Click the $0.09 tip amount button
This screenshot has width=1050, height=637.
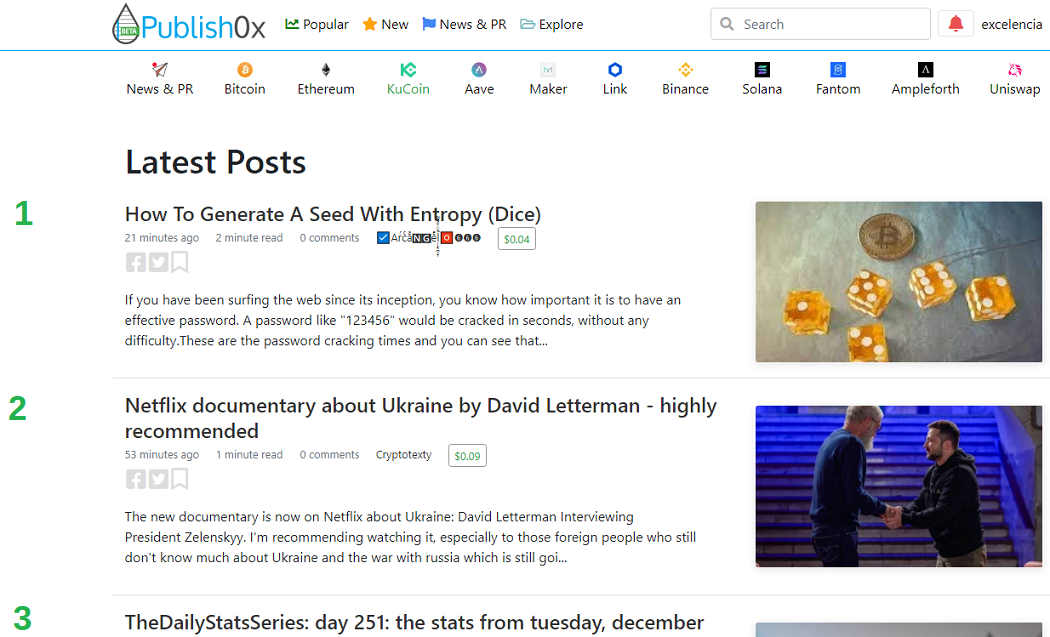pos(467,456)
